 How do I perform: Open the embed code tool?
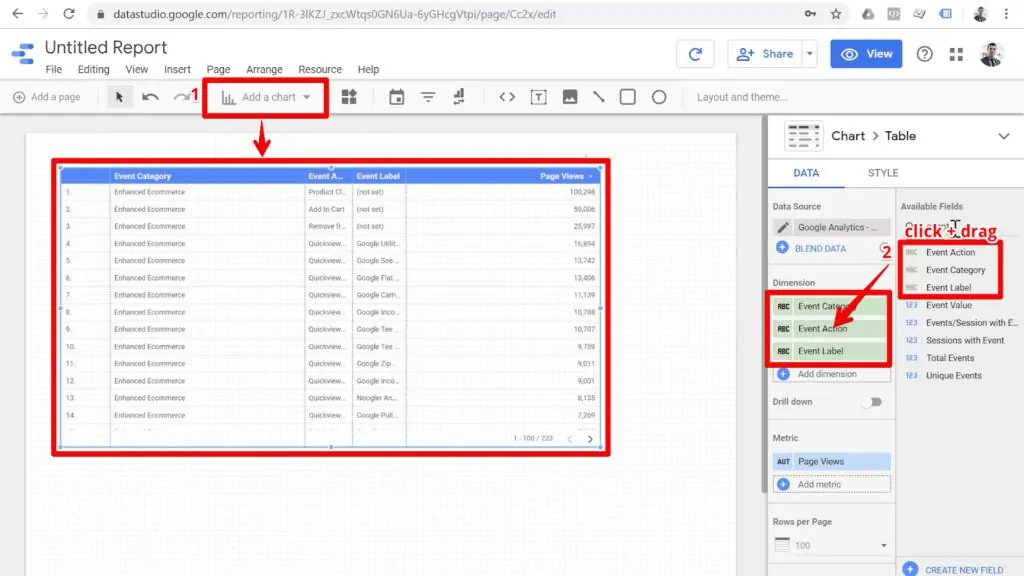click(506, 97)
